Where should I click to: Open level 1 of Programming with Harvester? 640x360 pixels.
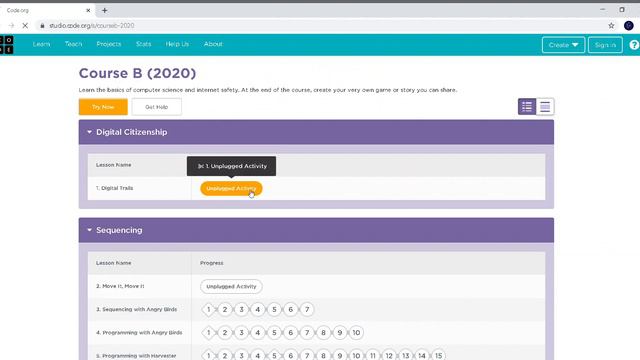tap(209, 355)
